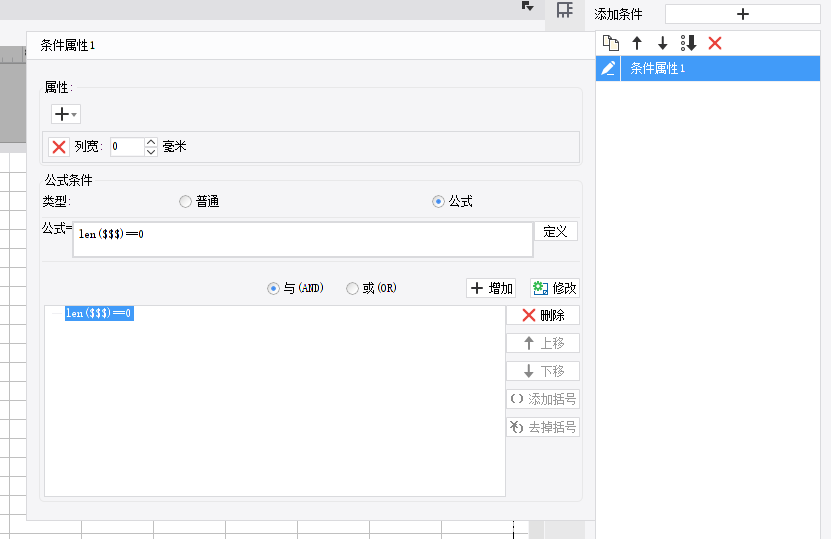Click the pencil edit icon beside 条件属性1
831x539 pixels.
[x=608, y=68]
